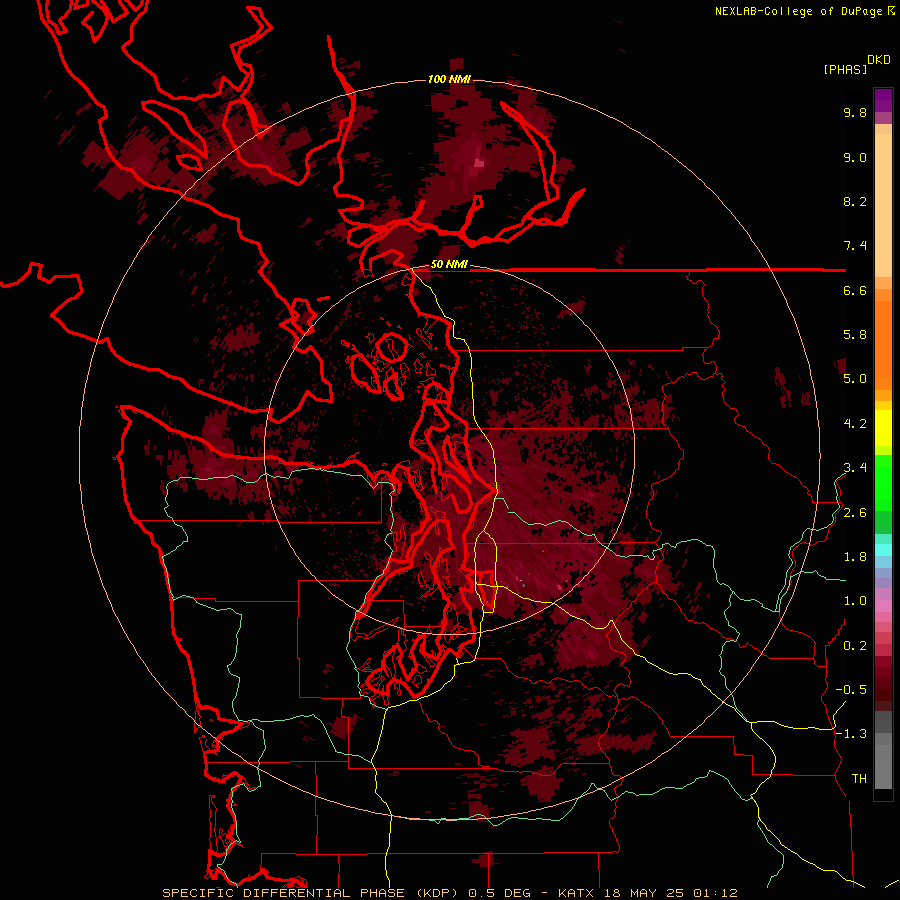Click the purple top segment of color scale
The width and height of the screenshot is (900, 900).
(883, 100)
